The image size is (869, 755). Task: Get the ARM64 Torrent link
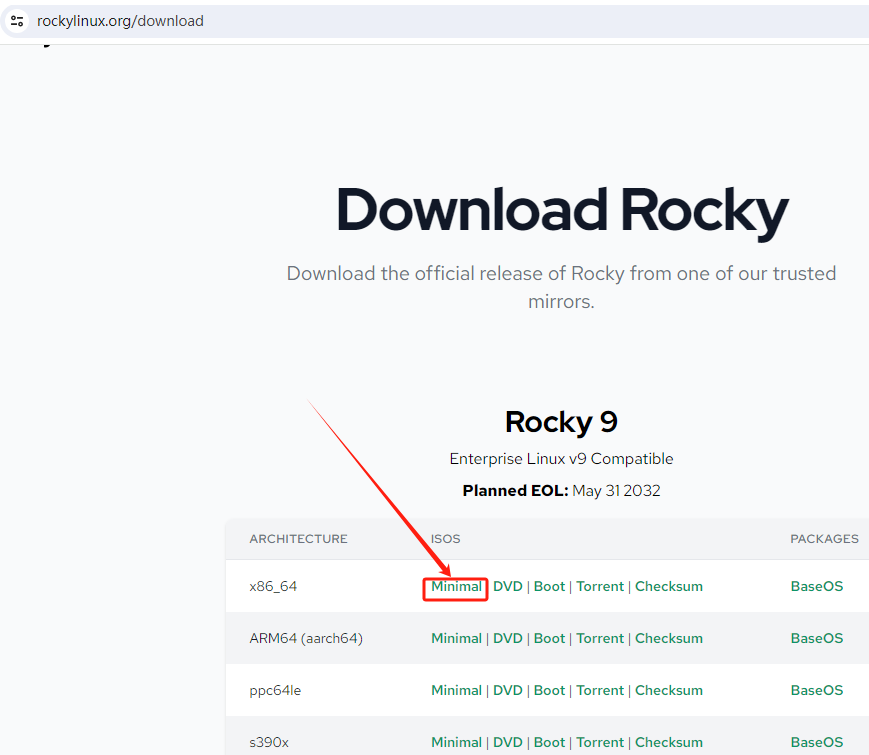(600, 639)
